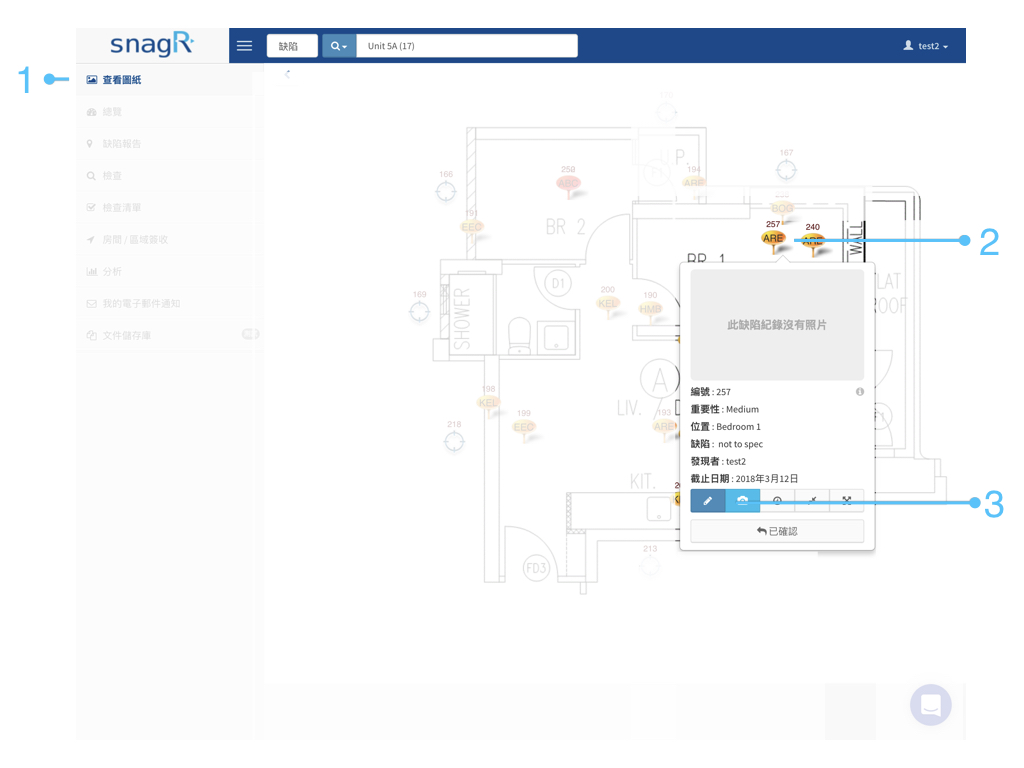Click the Unit 5A (17) search field
Viewport: 1024px width, 768px height.
467,46
